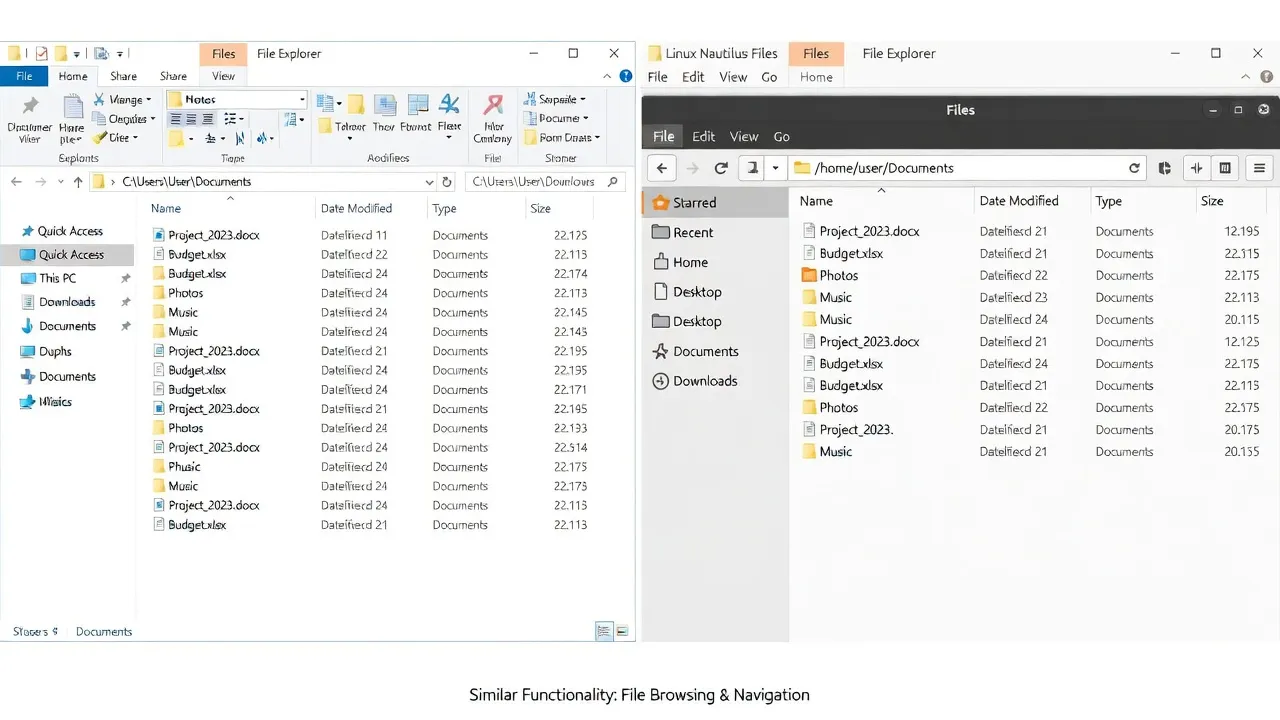The width and height of the screenshot is (1280, 720).
Task: Click search magnifier icon in File Explorer
Action: coord(613,182)
